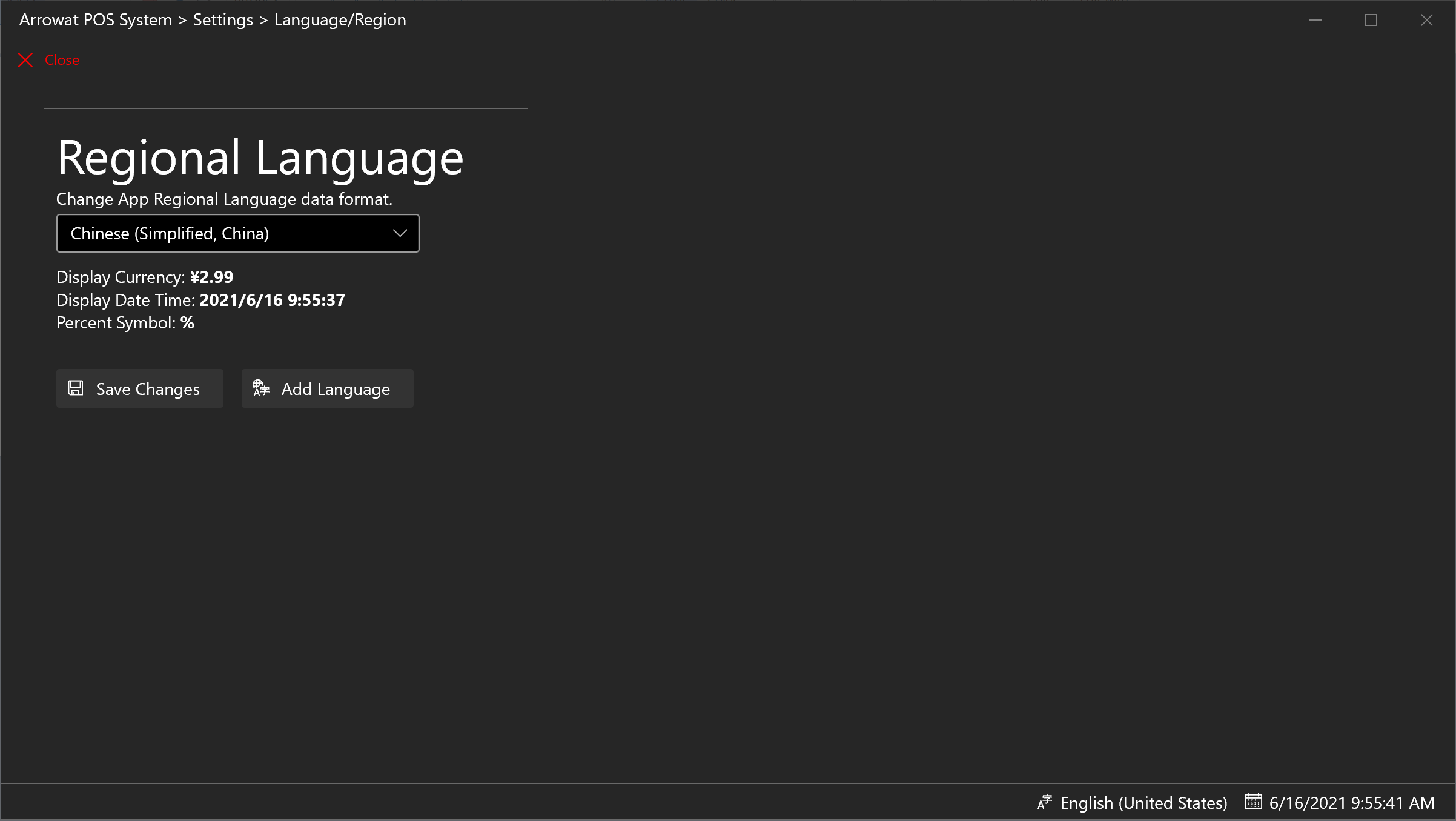Click the Percent Symbol % value
Screen dimensions: 1456x821
[x=187, y=322]
